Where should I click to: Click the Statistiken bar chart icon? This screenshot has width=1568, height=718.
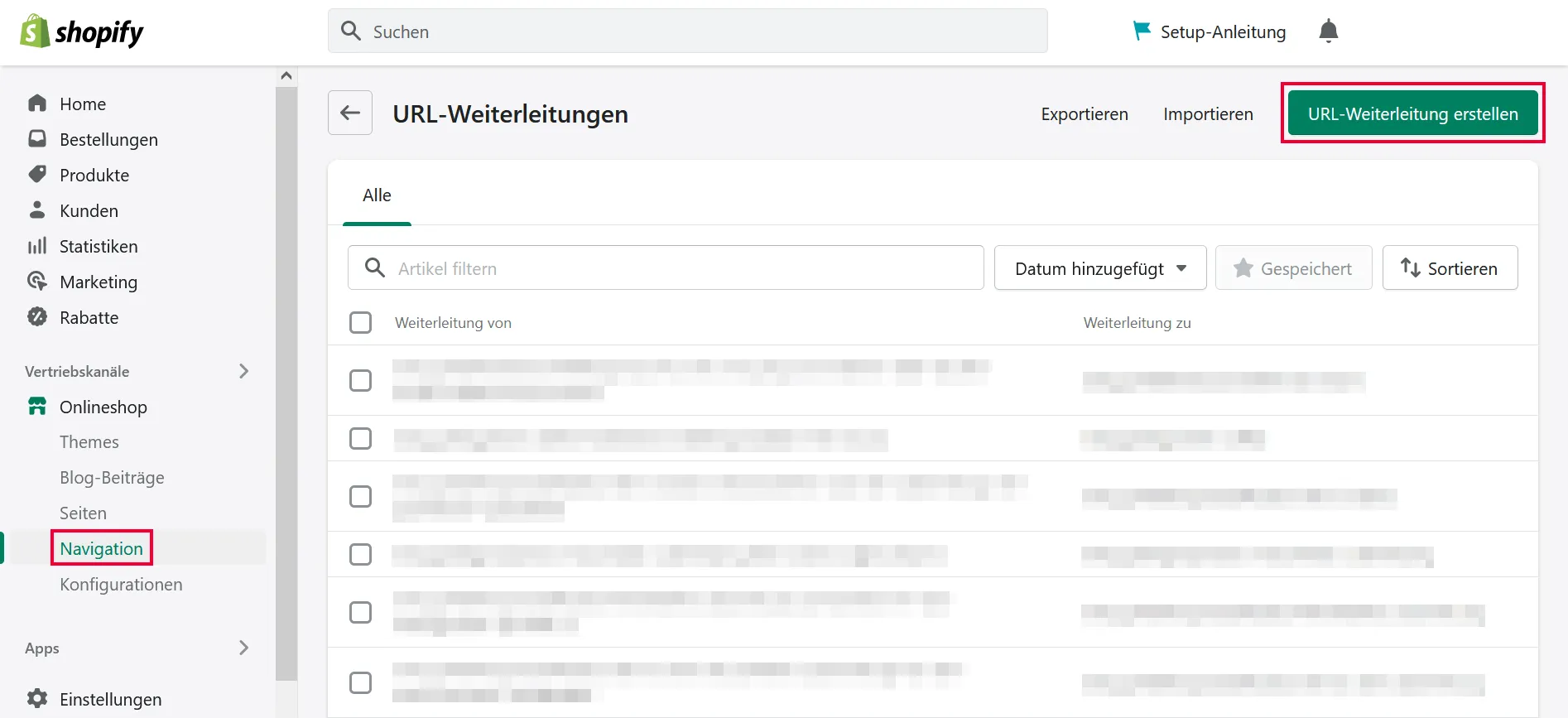(x=37, y=246)
